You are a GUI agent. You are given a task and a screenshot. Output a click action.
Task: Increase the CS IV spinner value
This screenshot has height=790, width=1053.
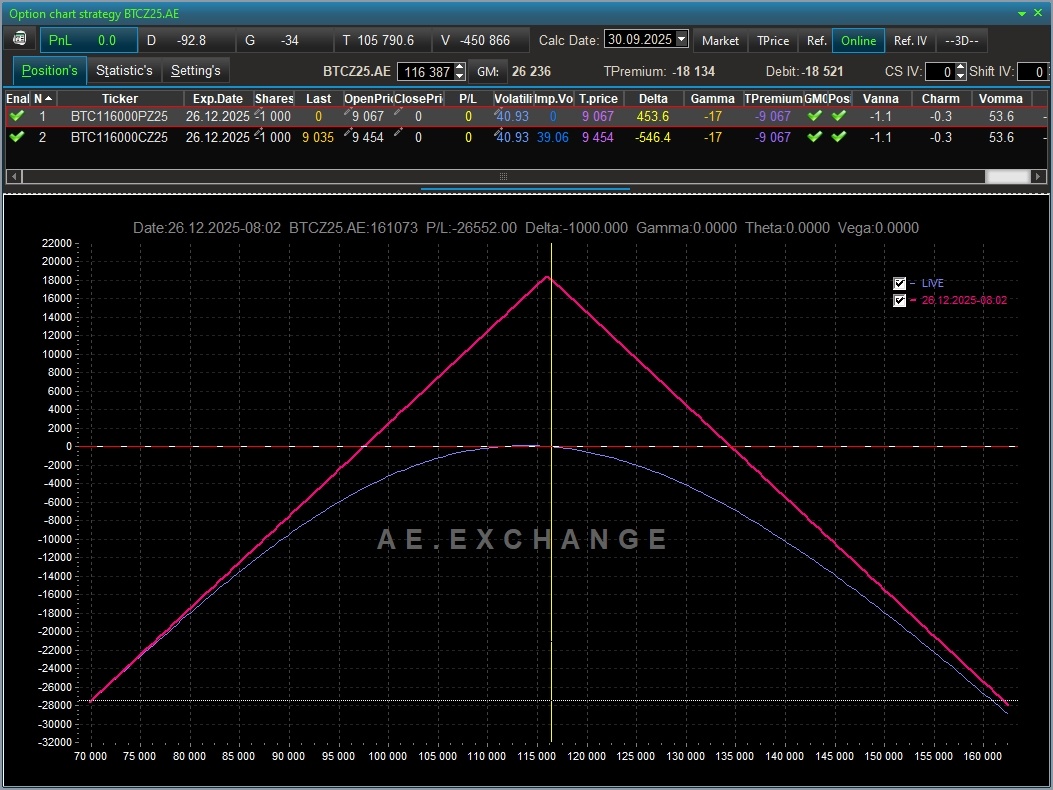pos(960,67)
